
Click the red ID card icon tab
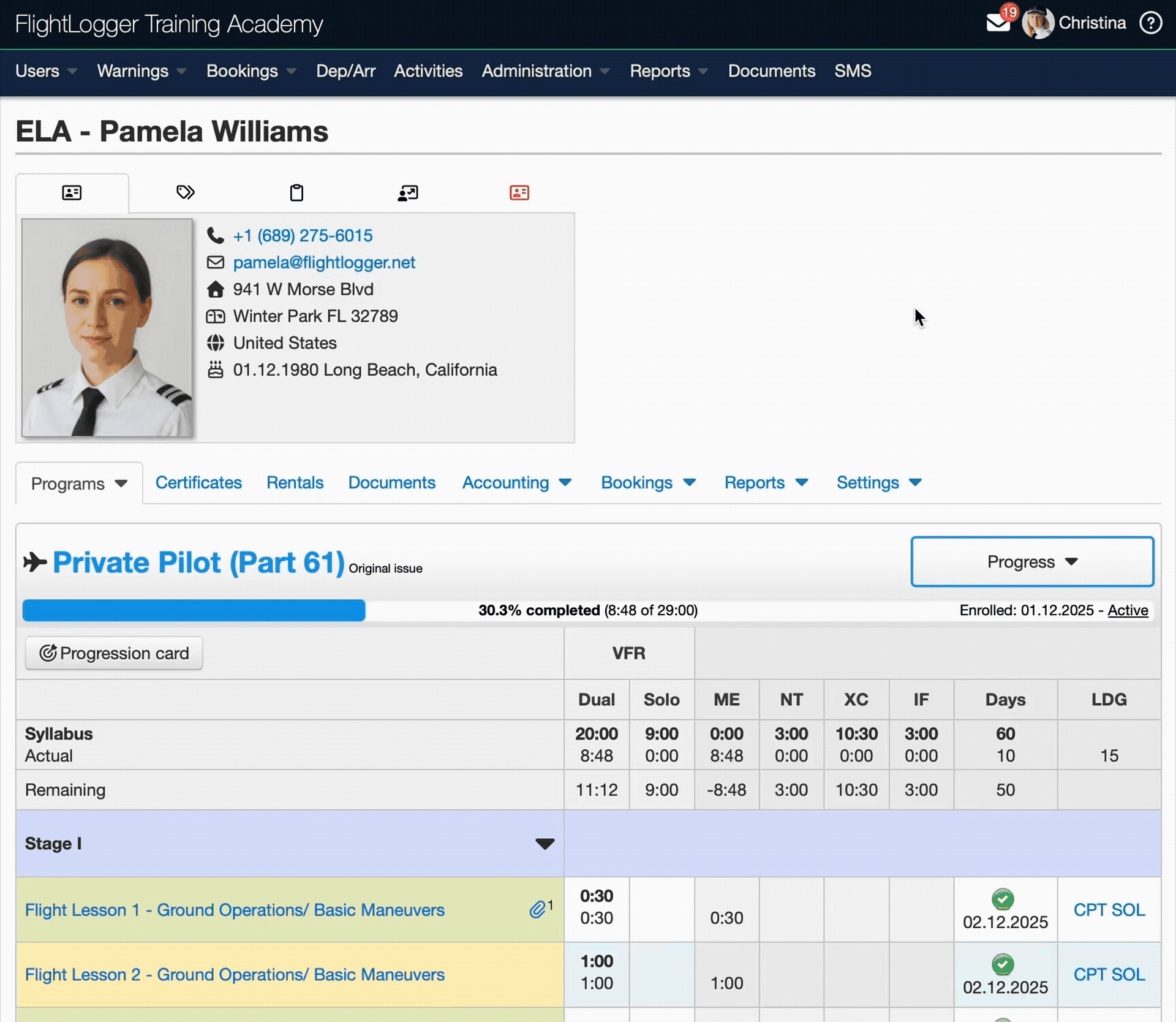click(519, 192)
